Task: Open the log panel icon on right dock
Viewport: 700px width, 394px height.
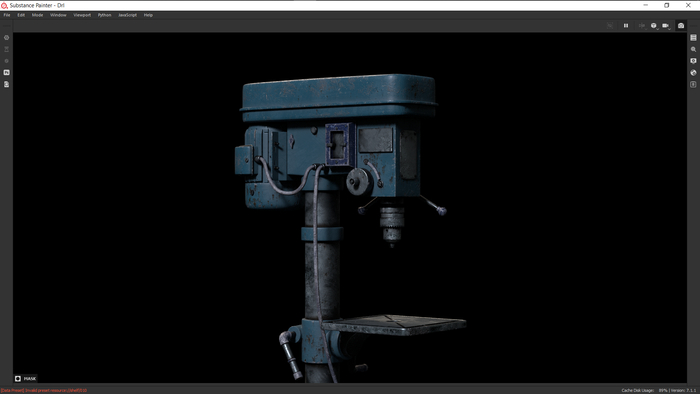Action: 693,84
